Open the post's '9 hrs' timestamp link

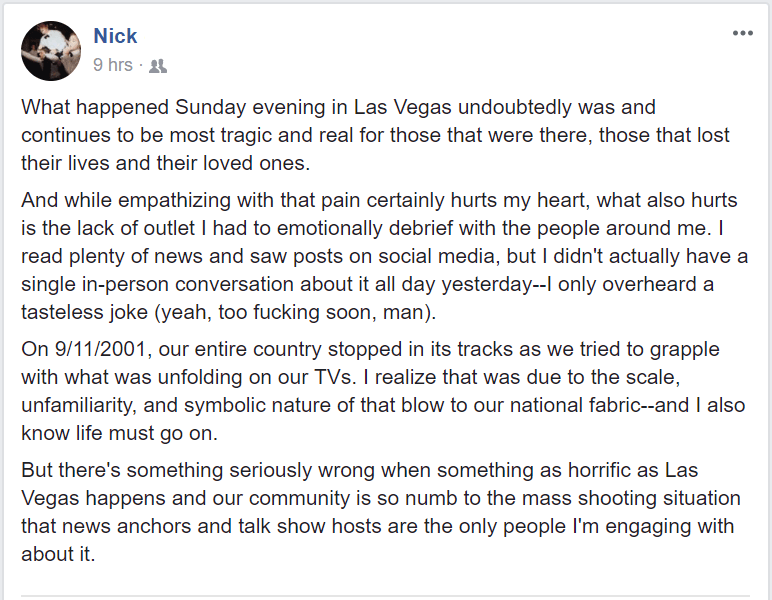click(x=113, y=65)
